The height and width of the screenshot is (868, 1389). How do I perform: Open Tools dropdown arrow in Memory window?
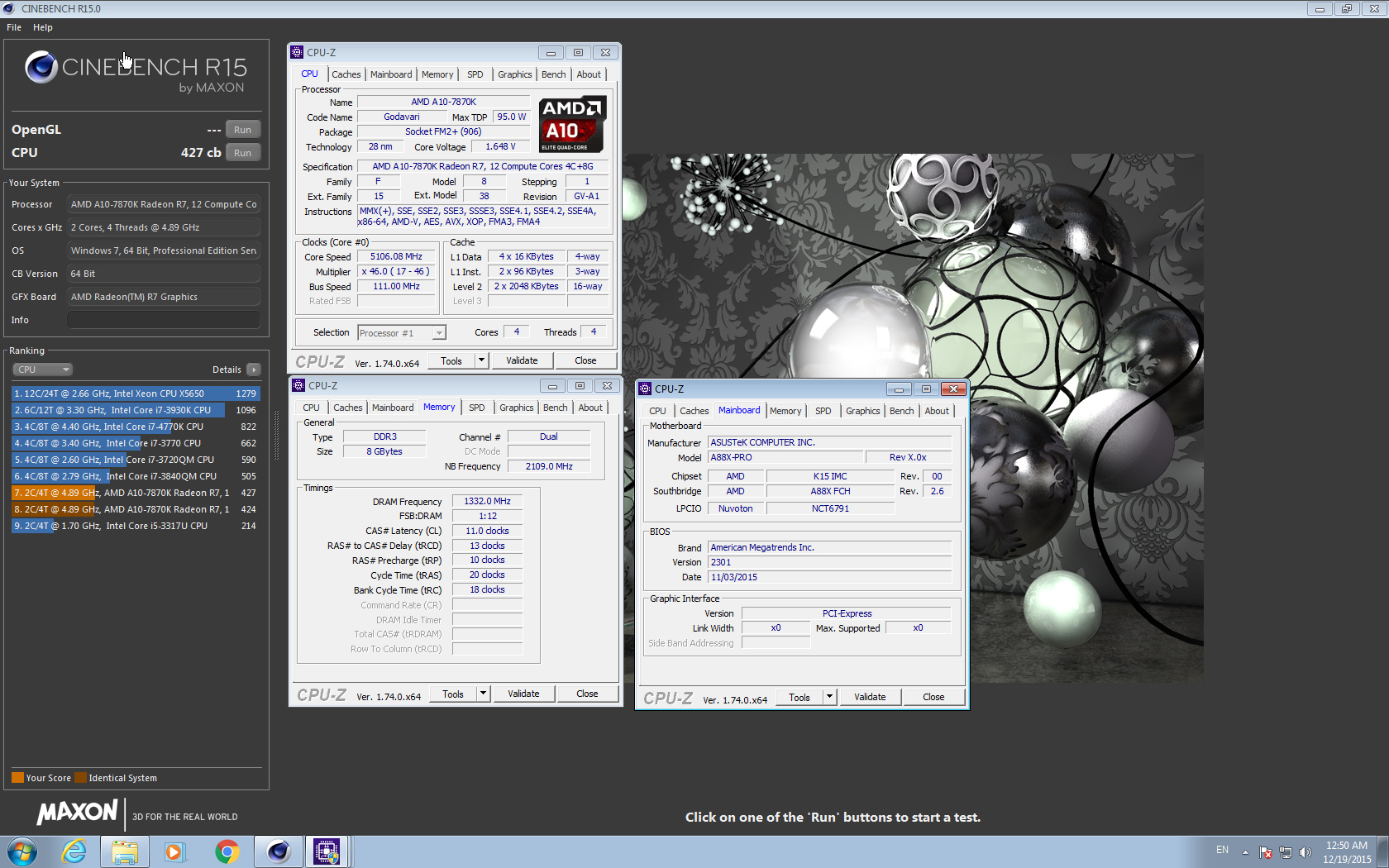tap(484, 694)
